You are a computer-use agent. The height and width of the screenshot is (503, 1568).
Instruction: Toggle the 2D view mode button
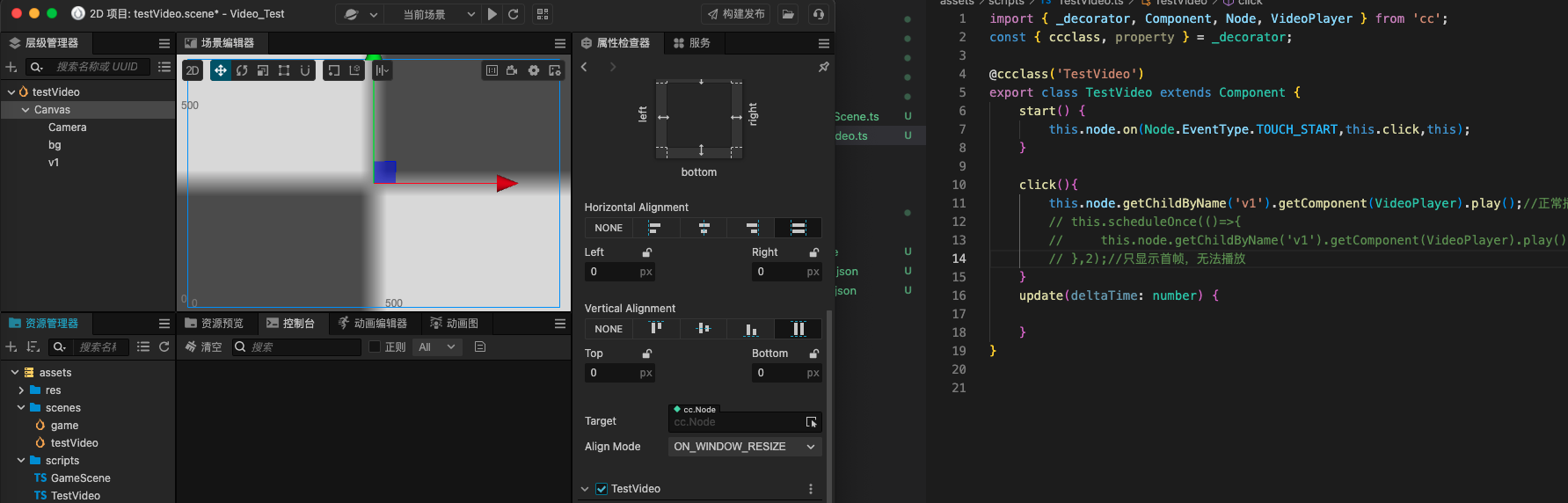193,70
